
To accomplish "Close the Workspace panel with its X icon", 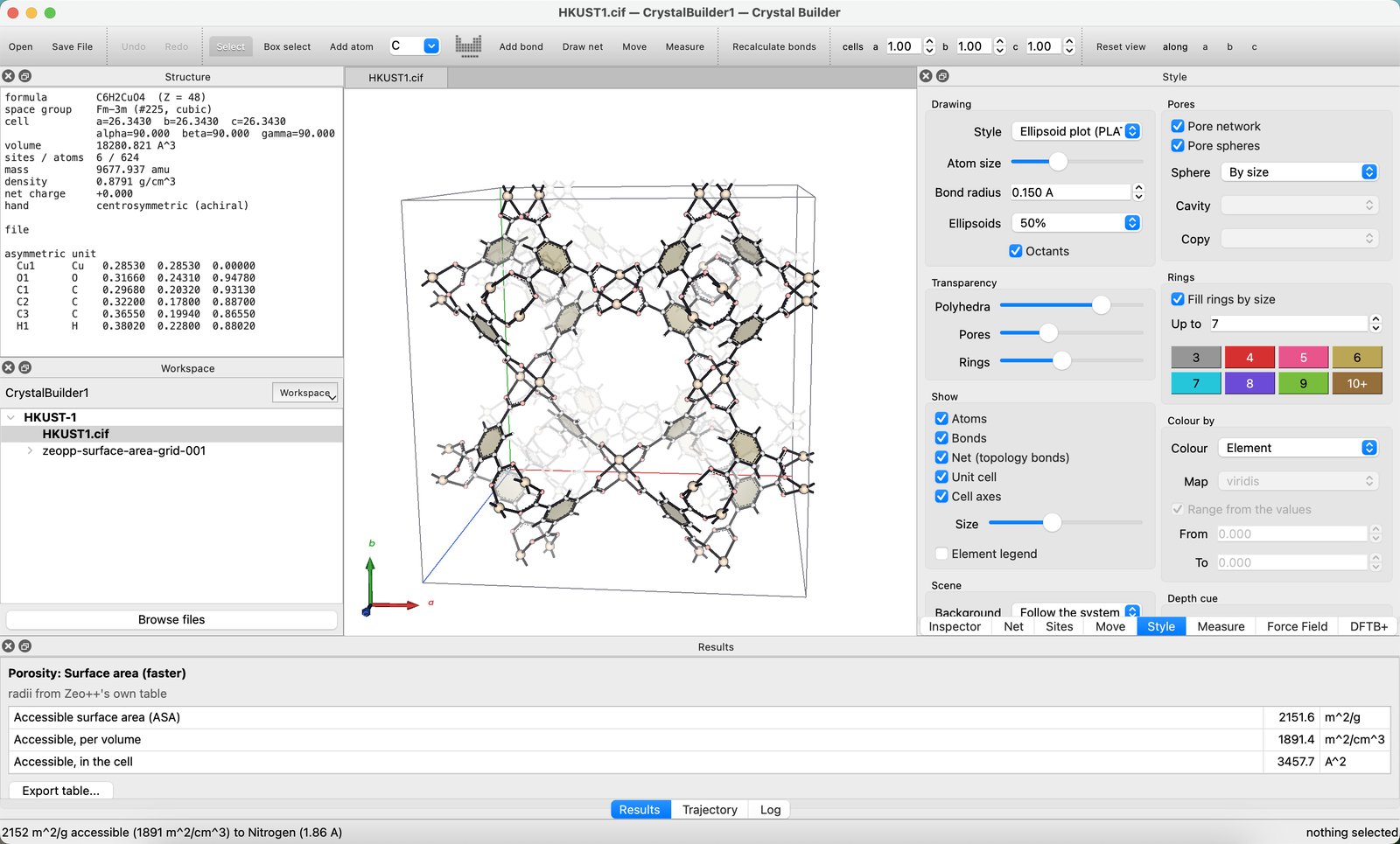I will [9, 367].
